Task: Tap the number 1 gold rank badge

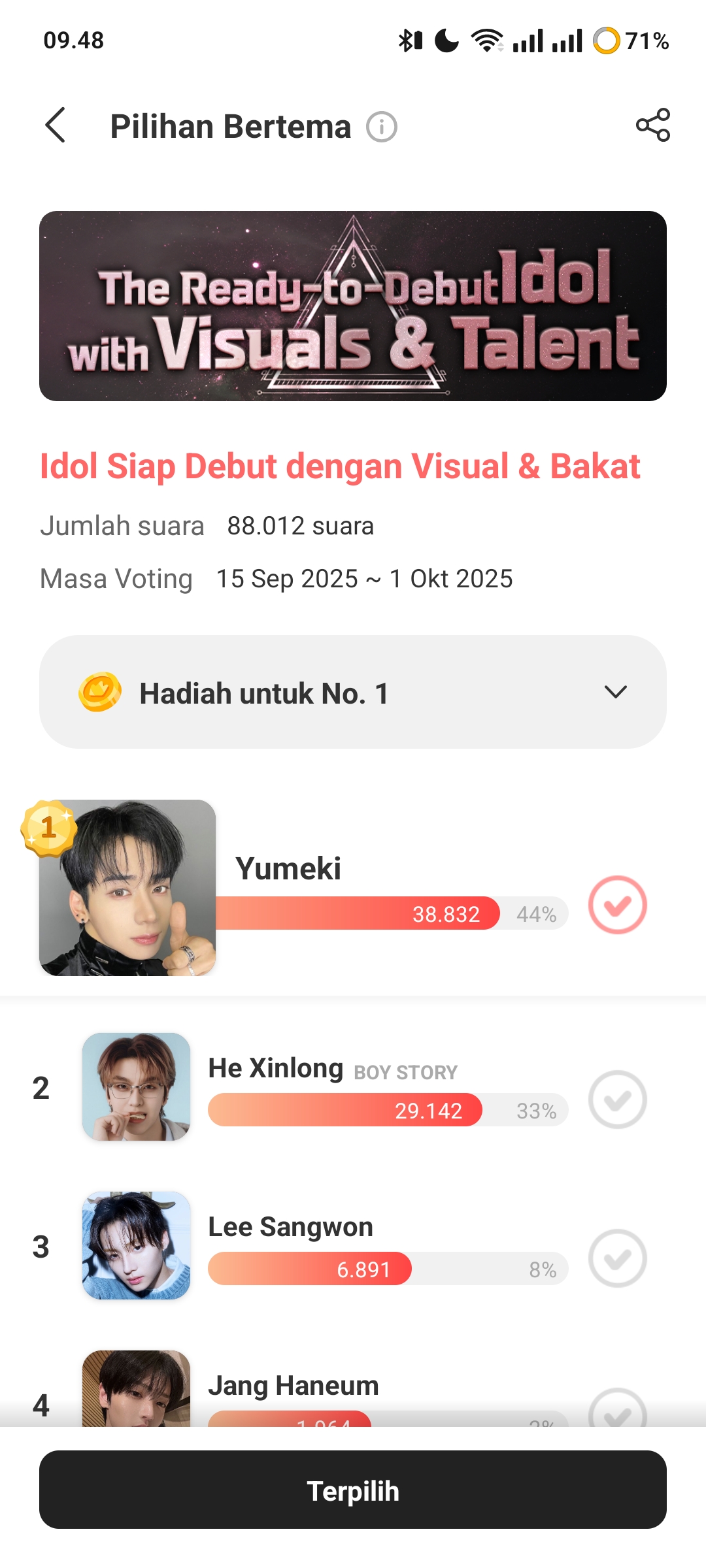Action: click(48, 827)
